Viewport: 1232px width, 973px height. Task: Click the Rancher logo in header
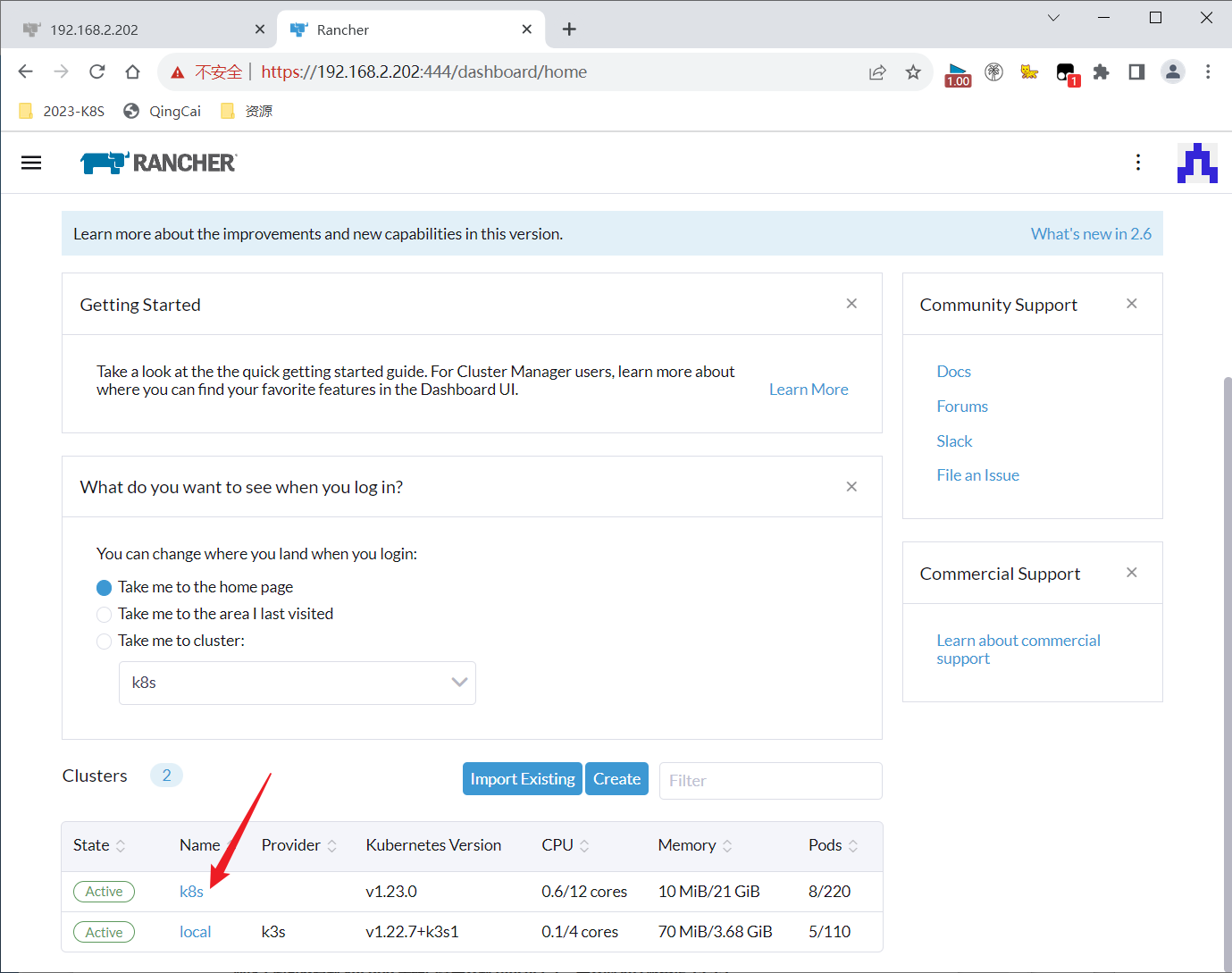tap(158, 163)
